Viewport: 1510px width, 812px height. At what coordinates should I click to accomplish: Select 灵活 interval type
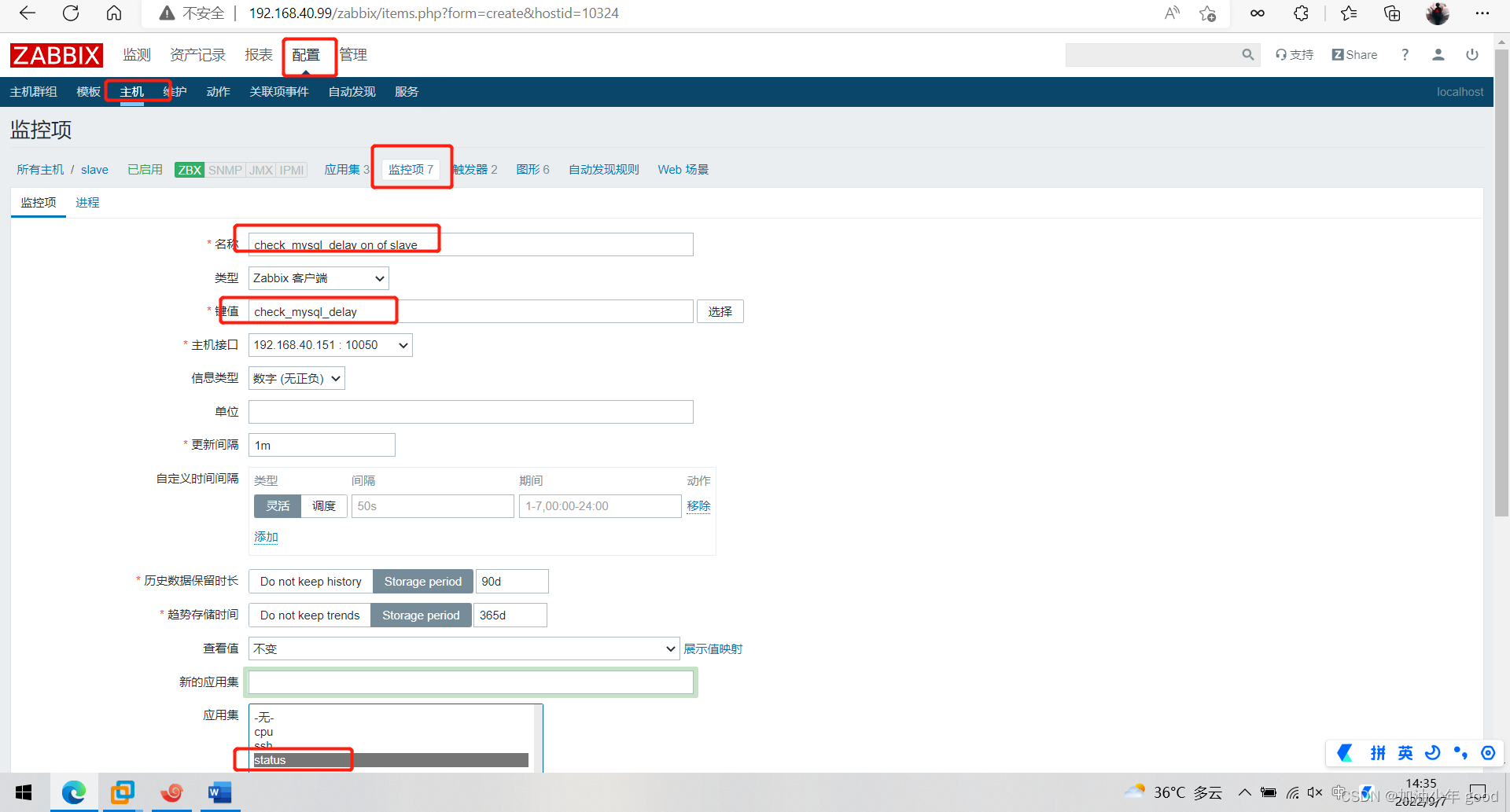pyautogui.click(x=278, y=506)
